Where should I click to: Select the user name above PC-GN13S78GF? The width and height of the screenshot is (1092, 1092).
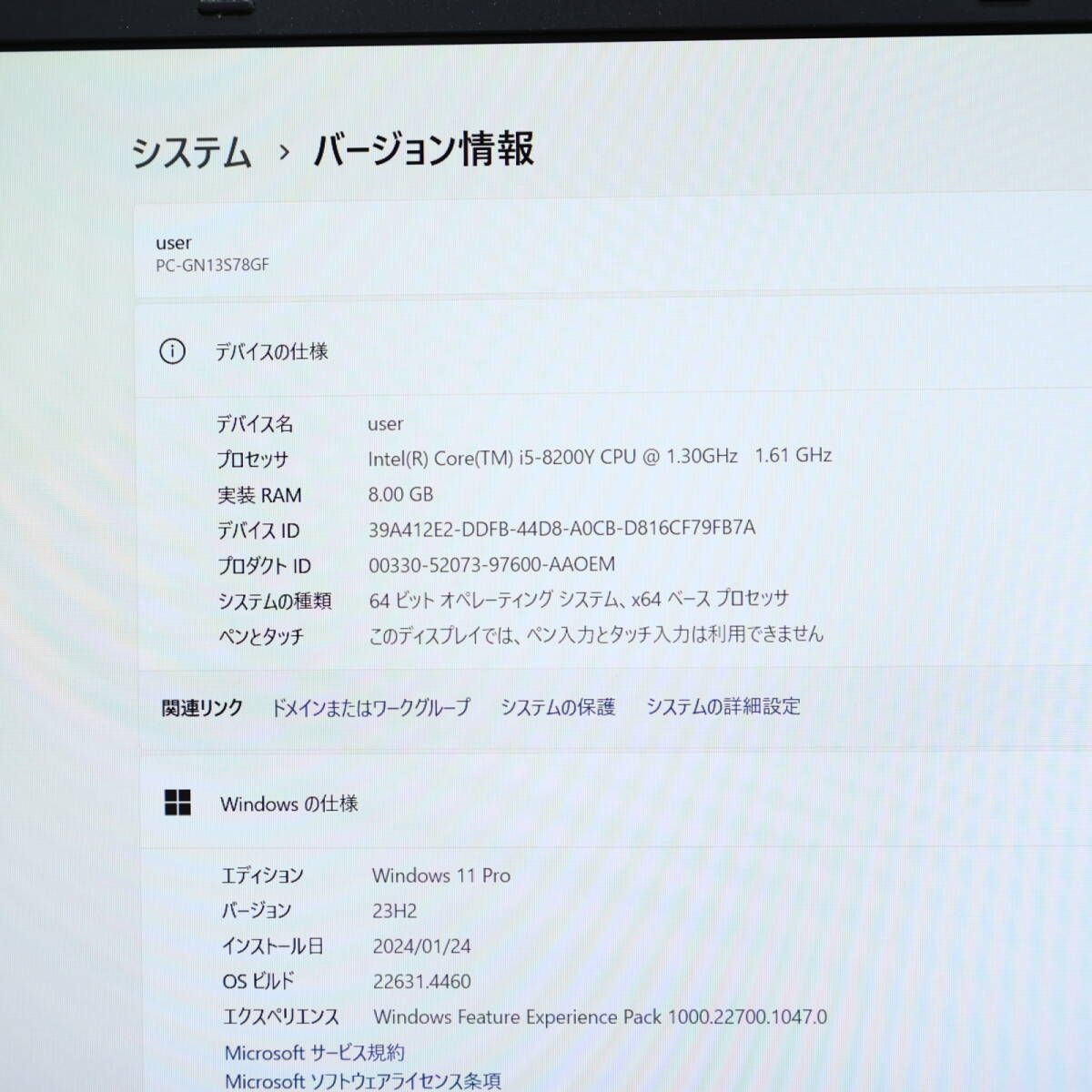[174, 243]
